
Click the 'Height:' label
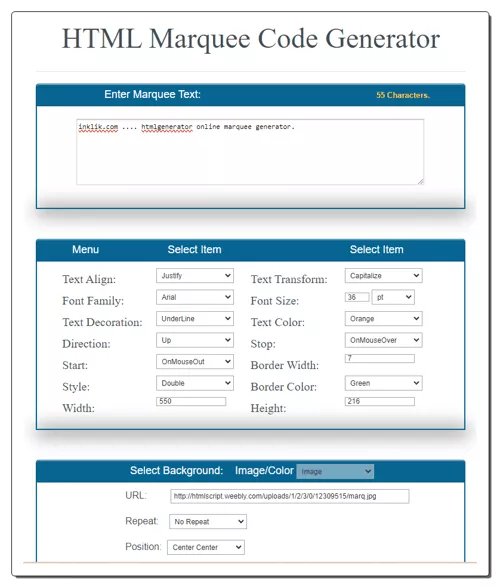click(x=268, y=408)
